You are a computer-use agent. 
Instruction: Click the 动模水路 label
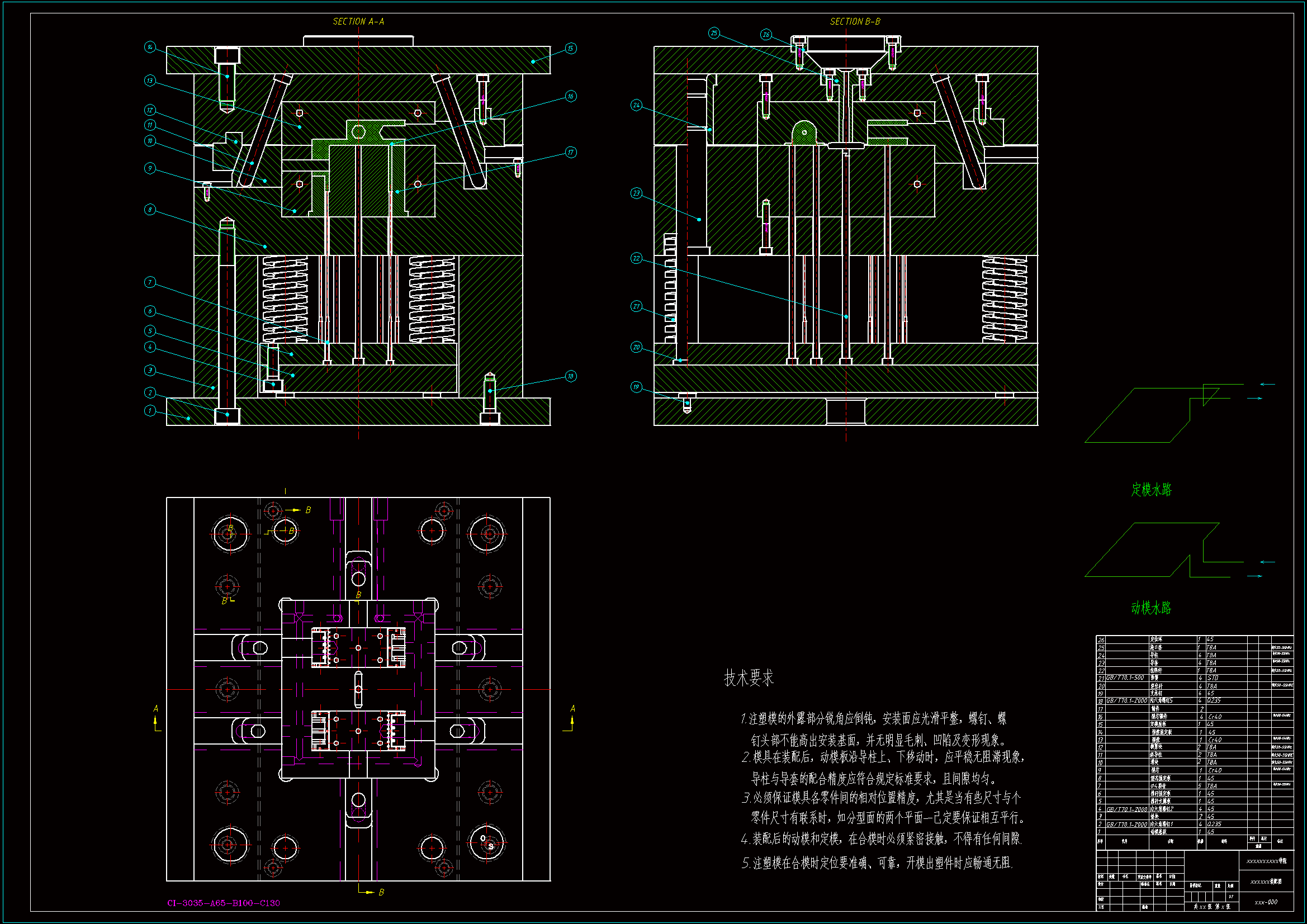tap(1151, 608)
